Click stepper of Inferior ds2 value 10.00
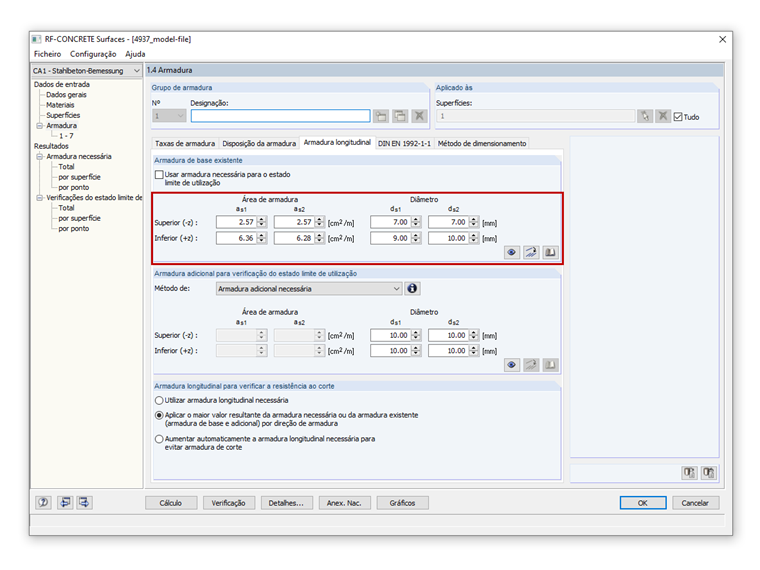Viewport: 760px width, 570px height. tap(474, 238)
